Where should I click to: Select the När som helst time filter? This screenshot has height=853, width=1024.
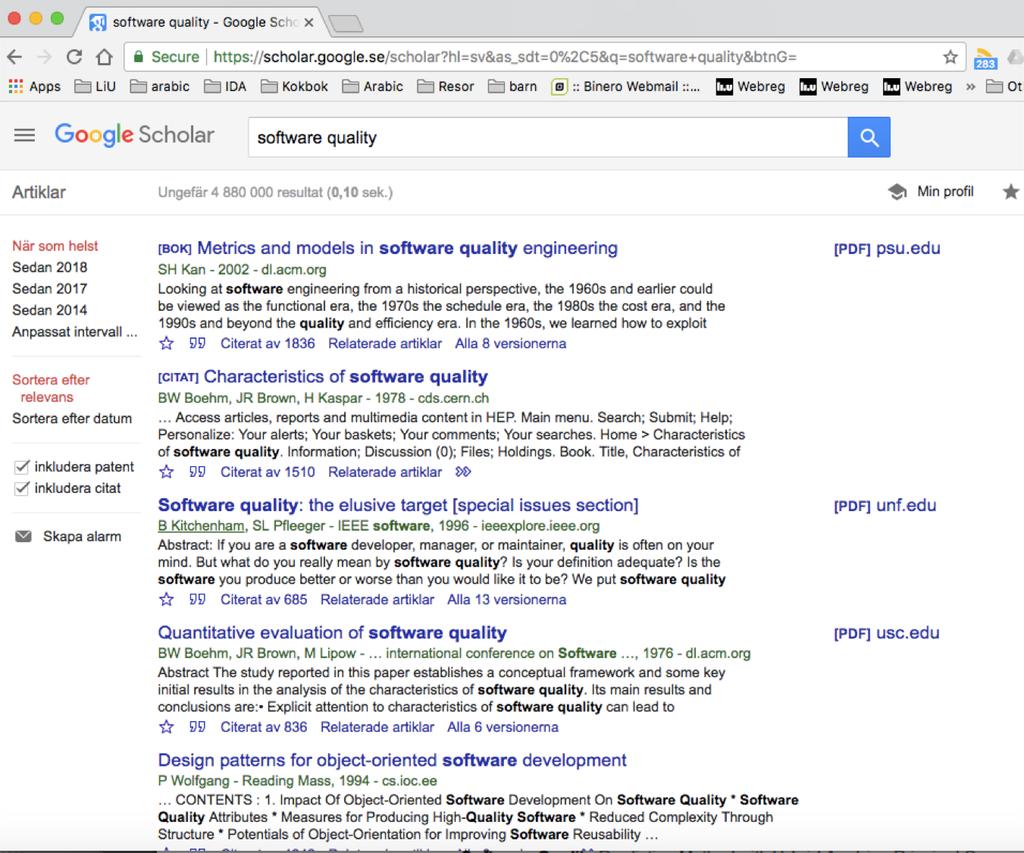(x=55, y=246)
